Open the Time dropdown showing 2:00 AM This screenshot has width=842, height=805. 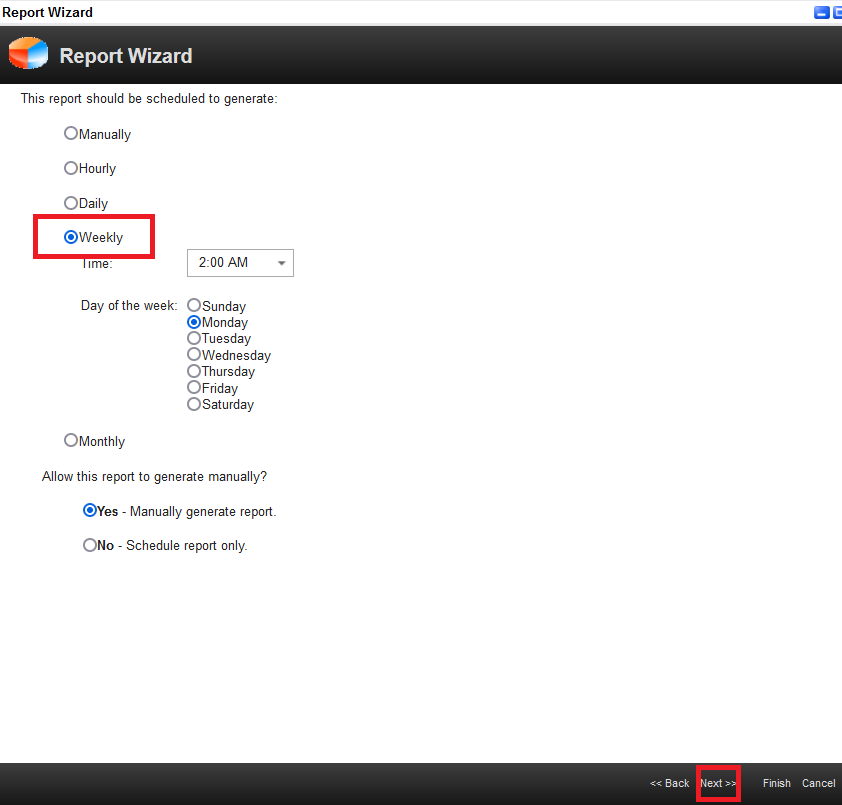[x=240, y=263]
